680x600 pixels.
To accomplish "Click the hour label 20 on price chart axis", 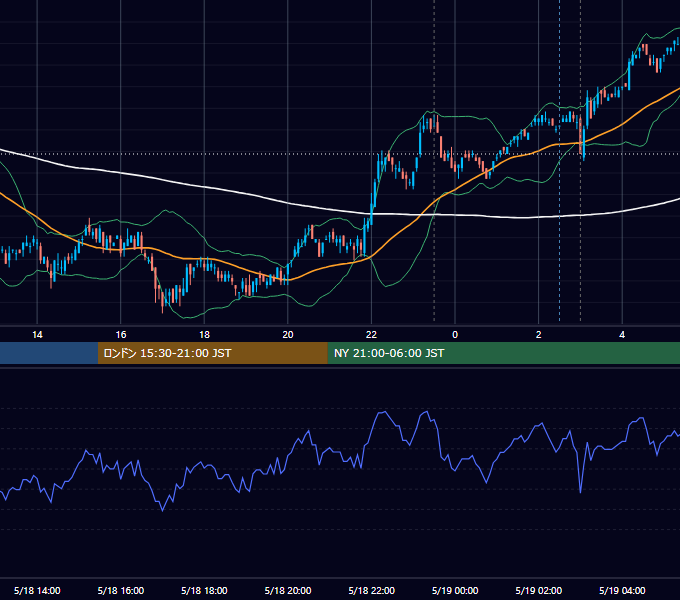I will (x=288, y=335).
